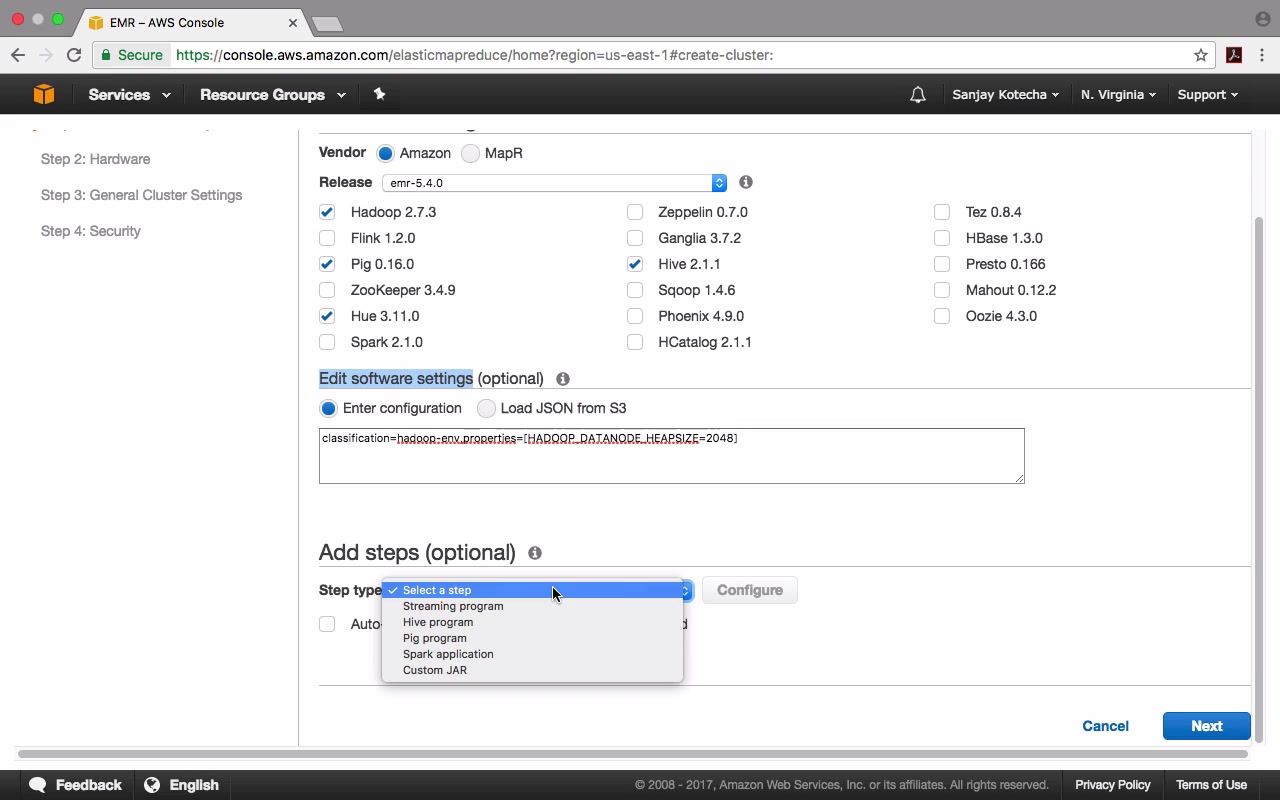The image size is (1280, 800).
Task: Uncheck the Pig 0.16.0 checkbox
Action: coord(327,264)
